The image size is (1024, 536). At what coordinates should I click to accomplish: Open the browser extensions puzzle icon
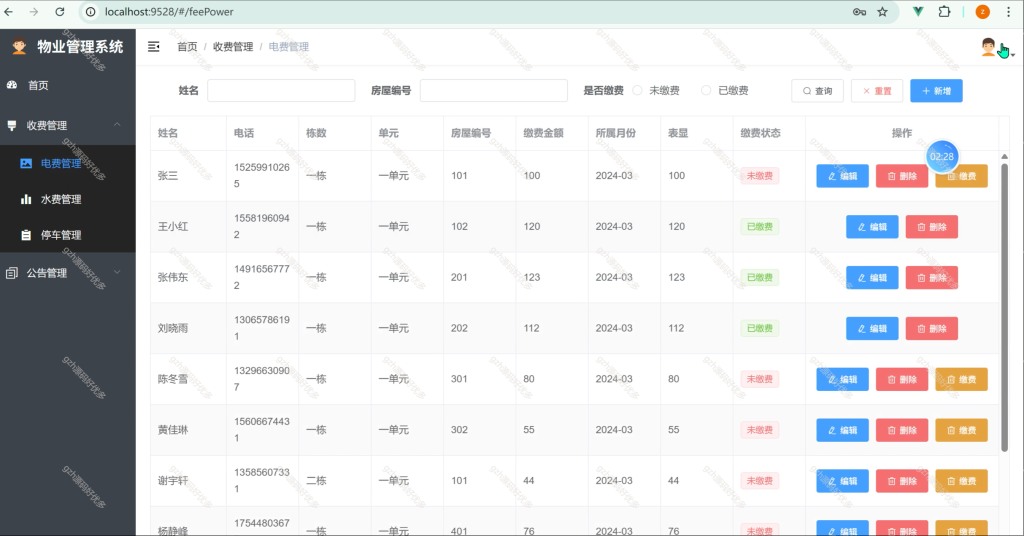click(944, 12)
